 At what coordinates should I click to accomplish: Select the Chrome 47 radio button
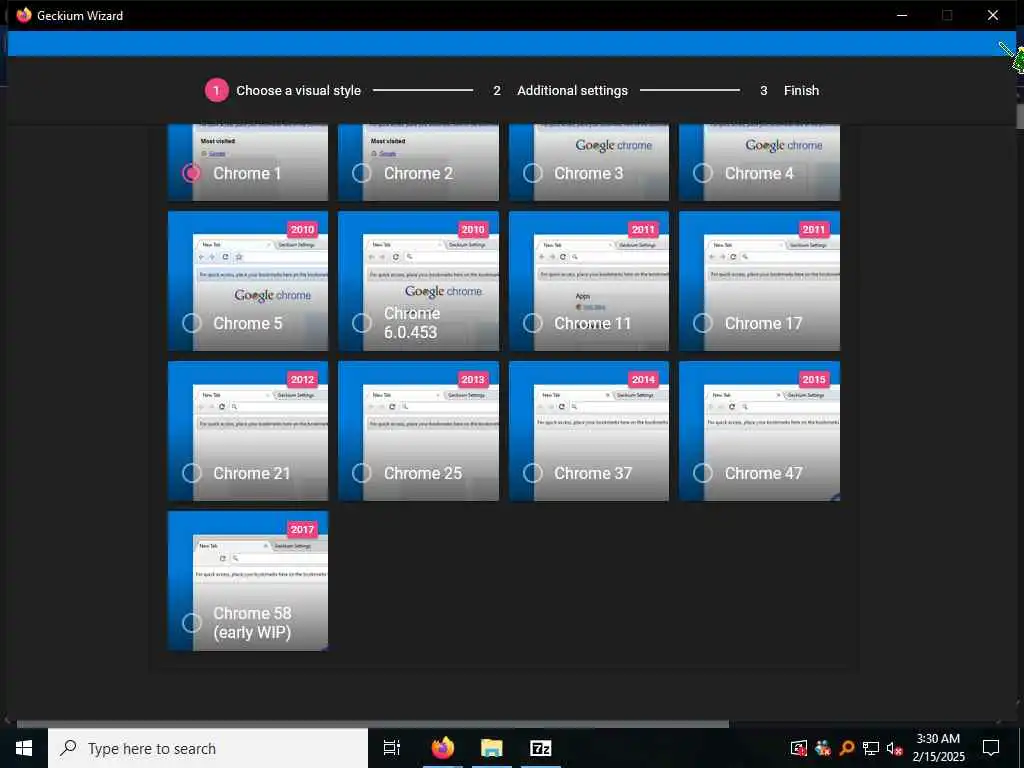[703, 473]
